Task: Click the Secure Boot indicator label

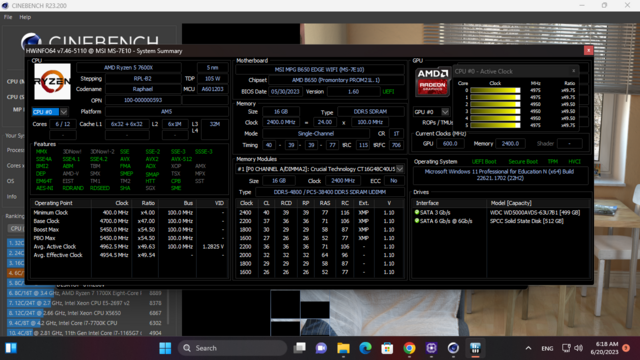Action: tap(523, 162)
